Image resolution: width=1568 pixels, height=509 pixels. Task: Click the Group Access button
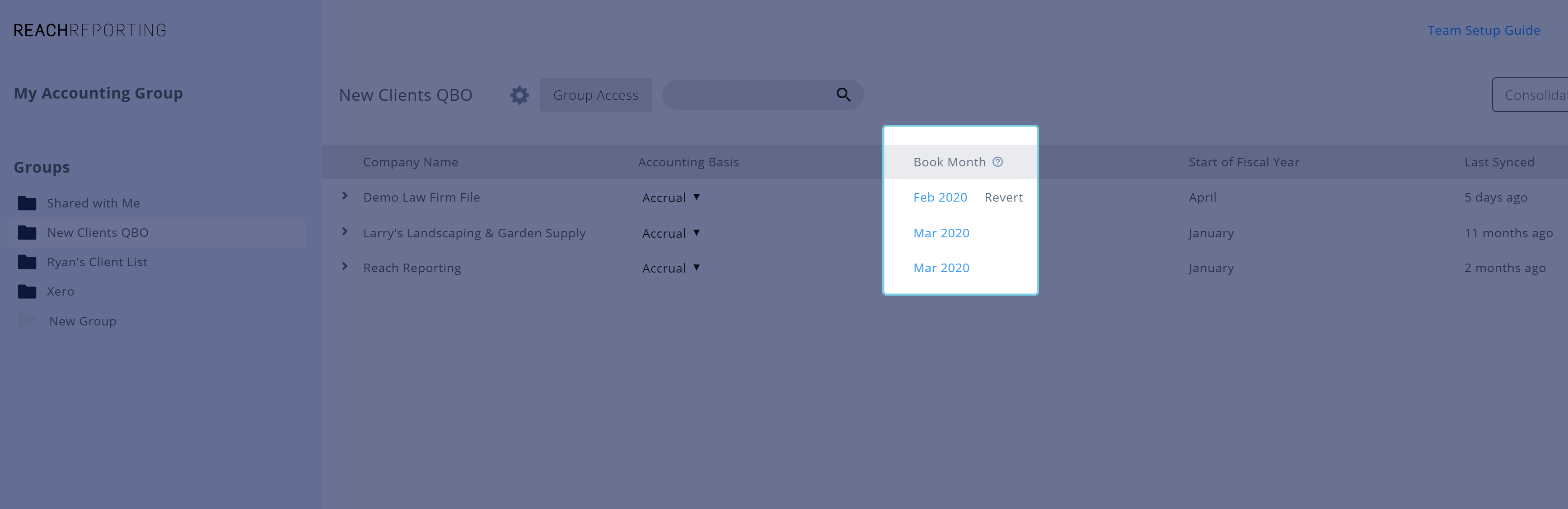pyautogui.click(x=596, y=95)
